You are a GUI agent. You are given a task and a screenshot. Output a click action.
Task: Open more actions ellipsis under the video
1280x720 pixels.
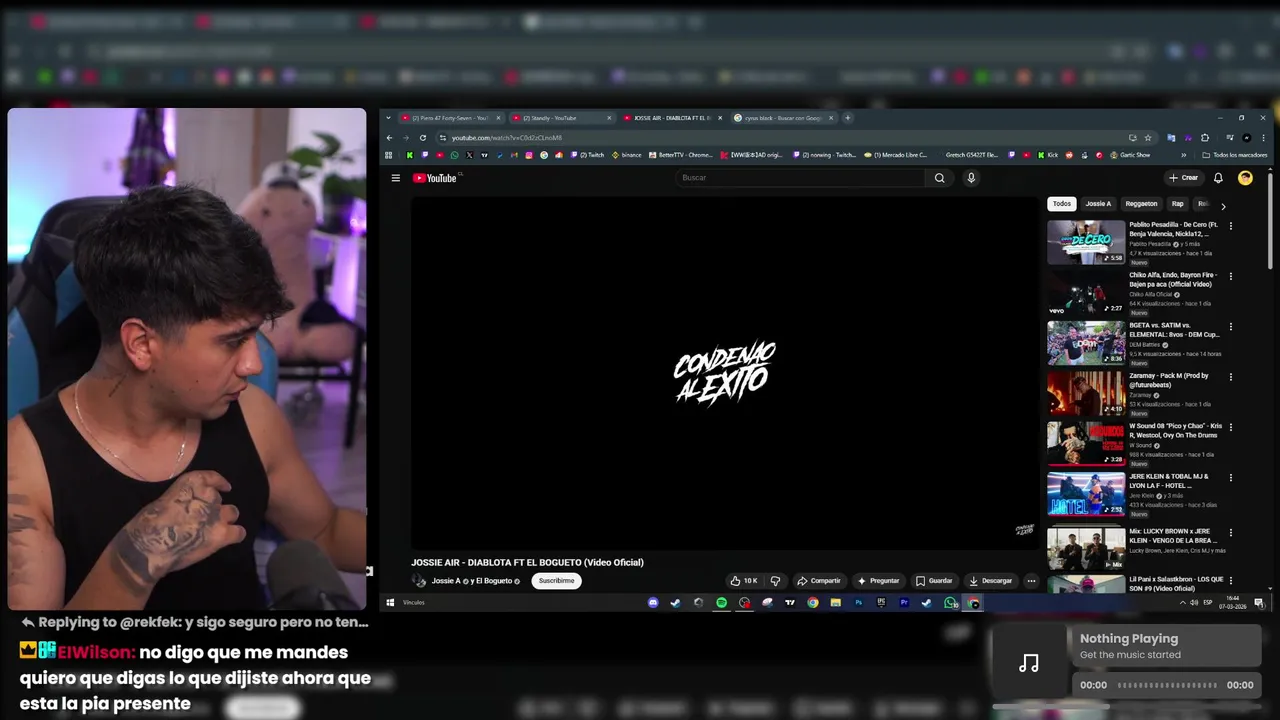(1031, 581)
